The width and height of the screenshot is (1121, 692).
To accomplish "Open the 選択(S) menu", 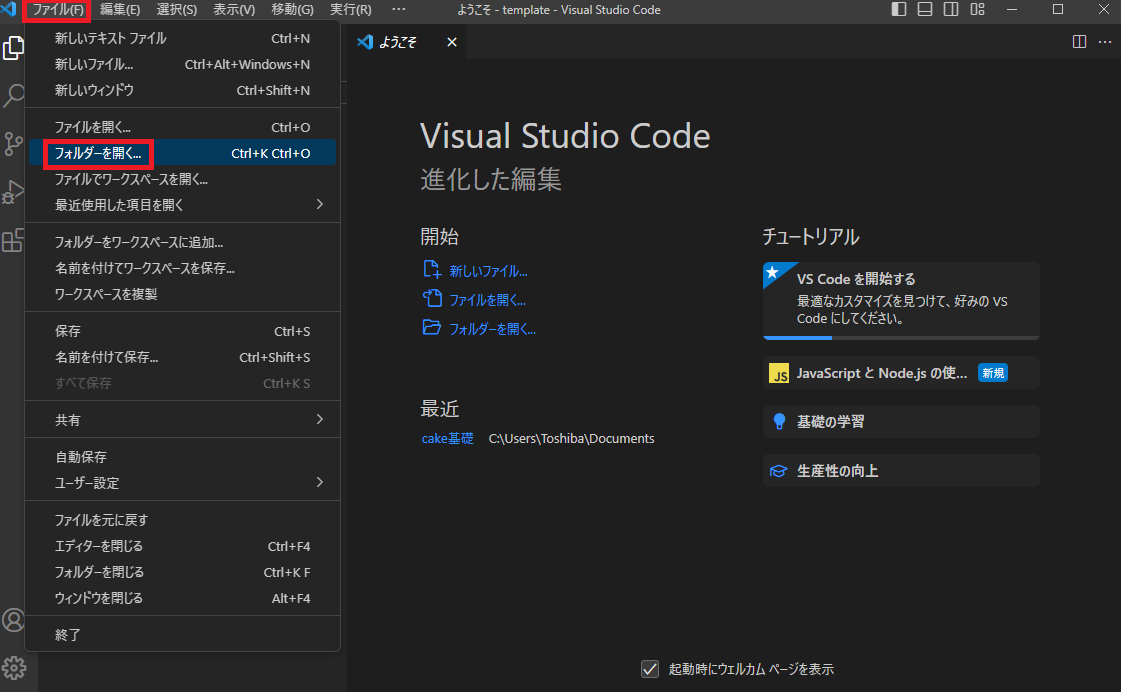I will pos(177,10).
